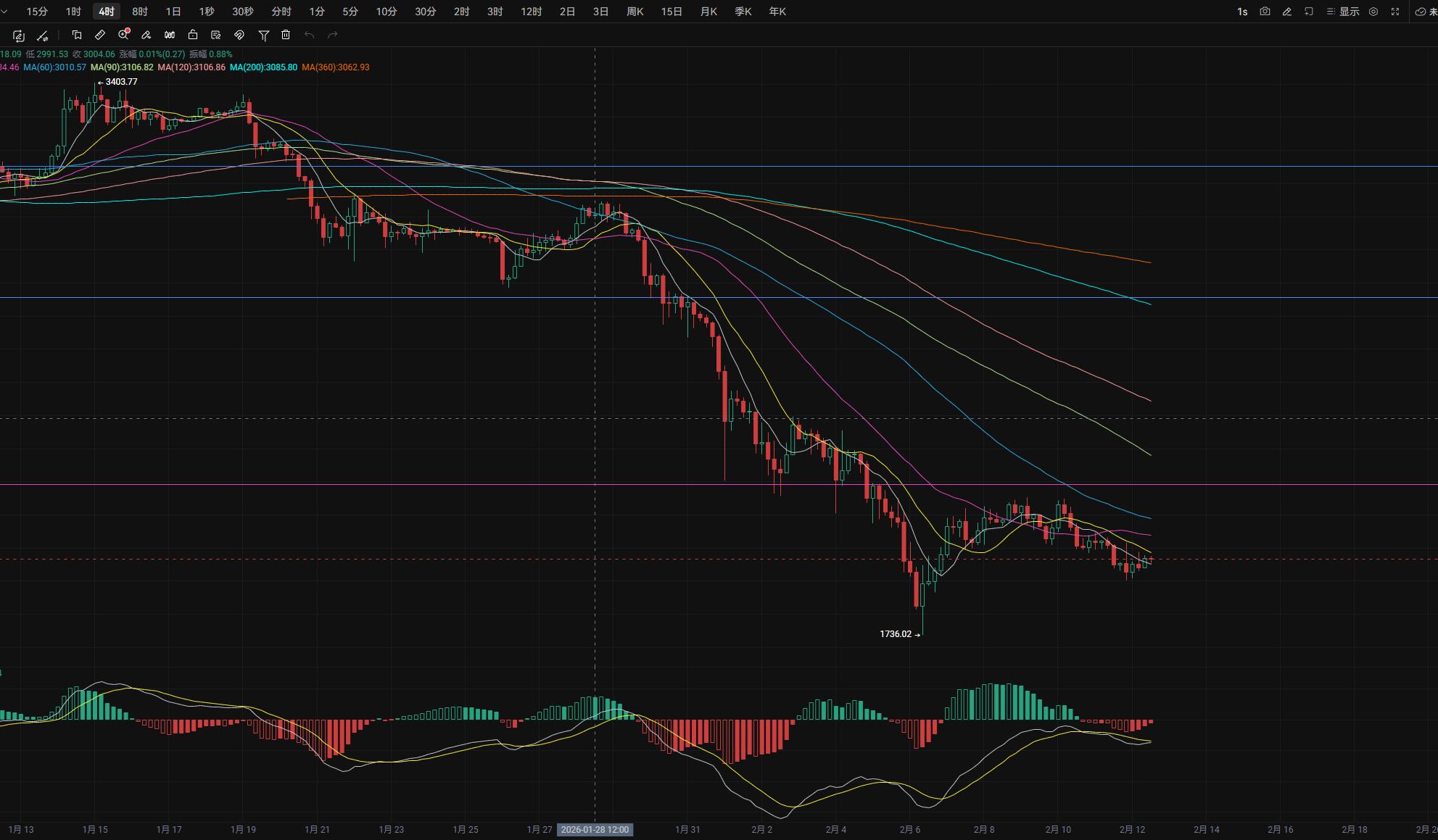Select the eraser drawing tool

click(x=146, y=35)
